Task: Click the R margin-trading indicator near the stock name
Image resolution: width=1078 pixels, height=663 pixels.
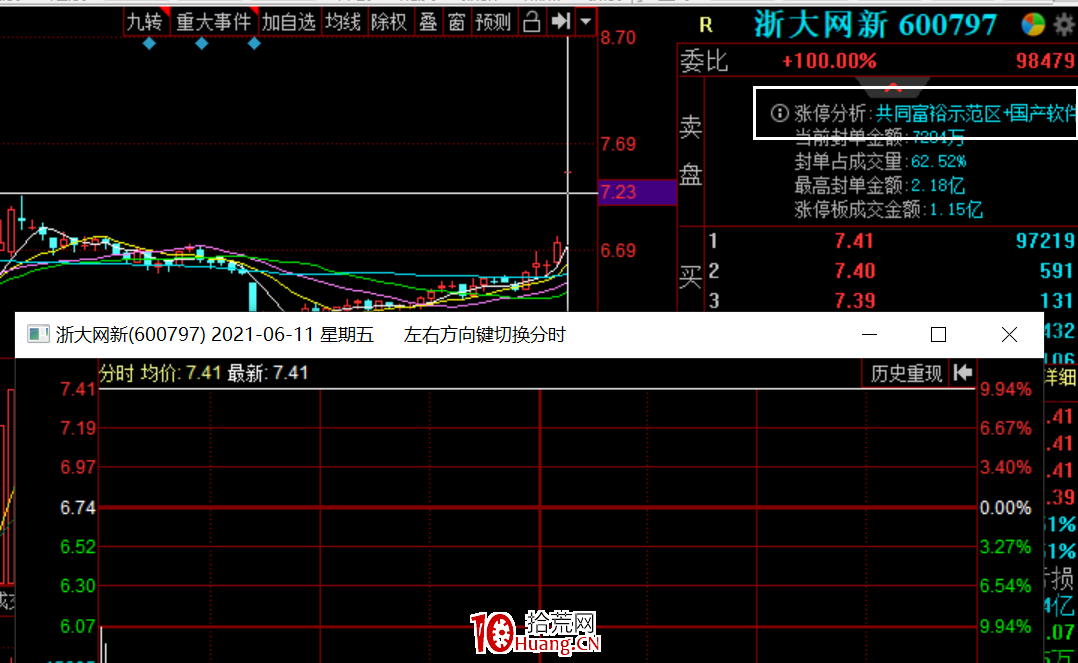Action: tap(707, 23)
